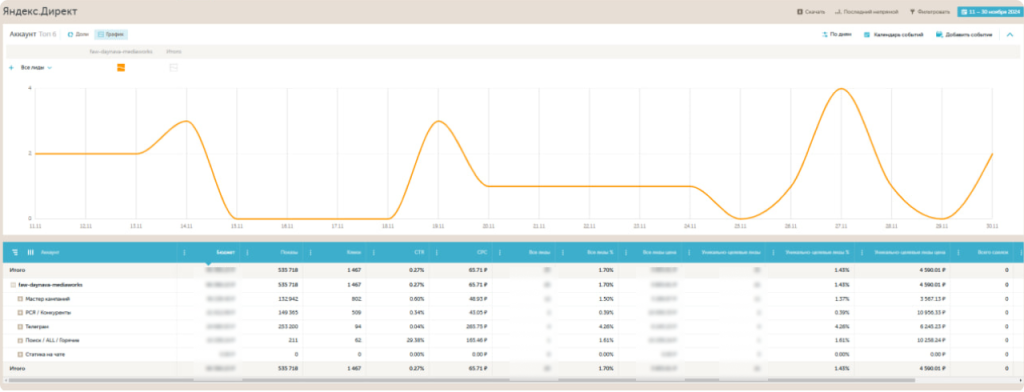Click the chart peak at 27.11
The height and width of the screenshot is (392, 1024).
tap(841, 89)
